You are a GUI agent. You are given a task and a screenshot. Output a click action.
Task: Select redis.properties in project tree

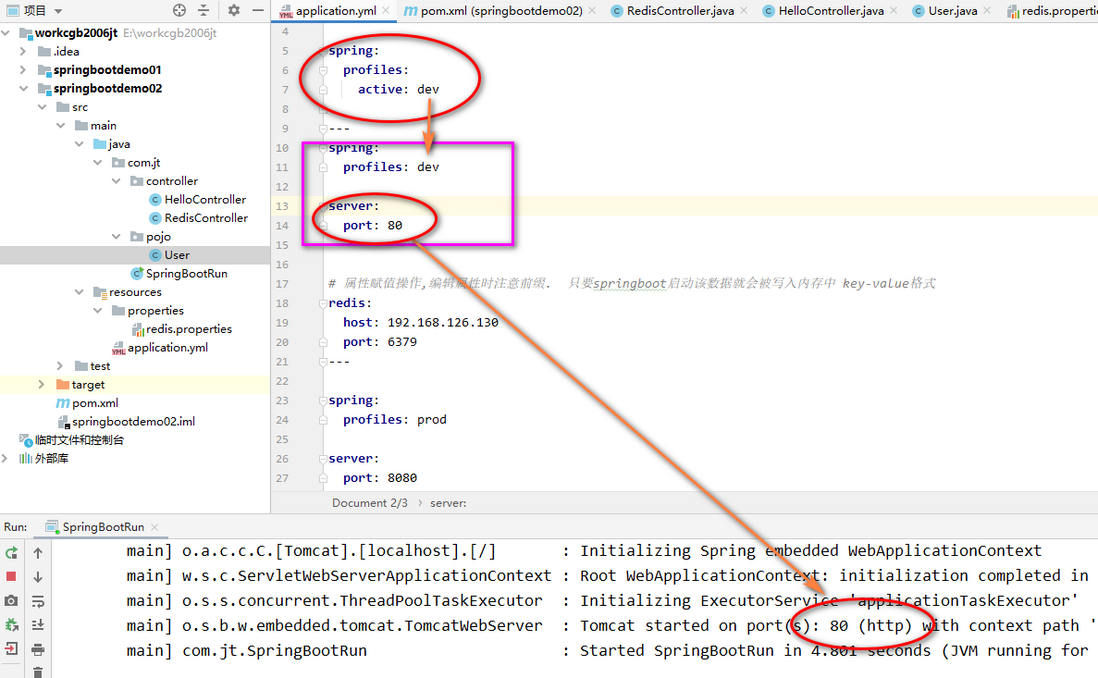[x=188, y=328]
